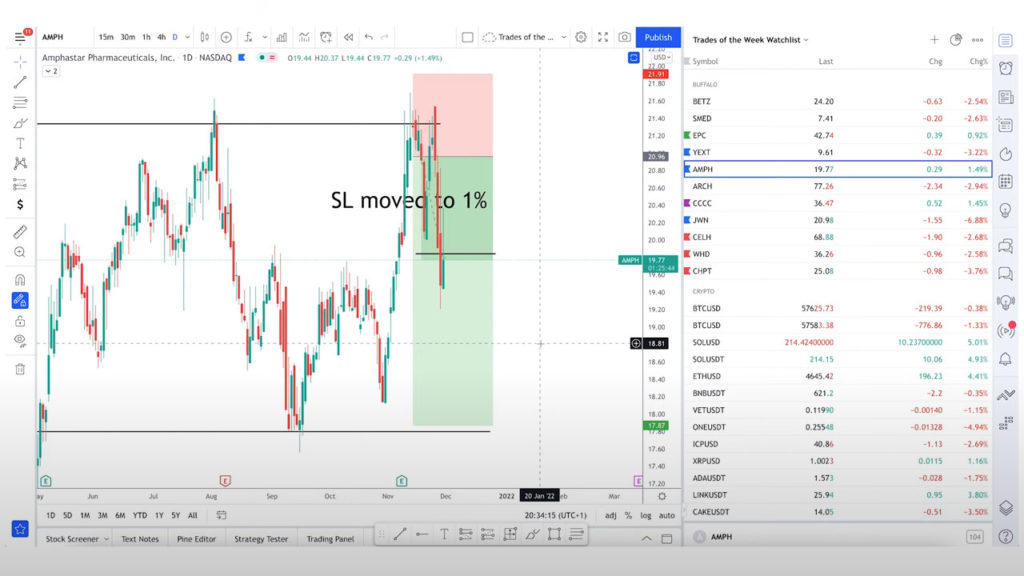
Task: Set the chart range to YTD
Action: coord(140,515)
